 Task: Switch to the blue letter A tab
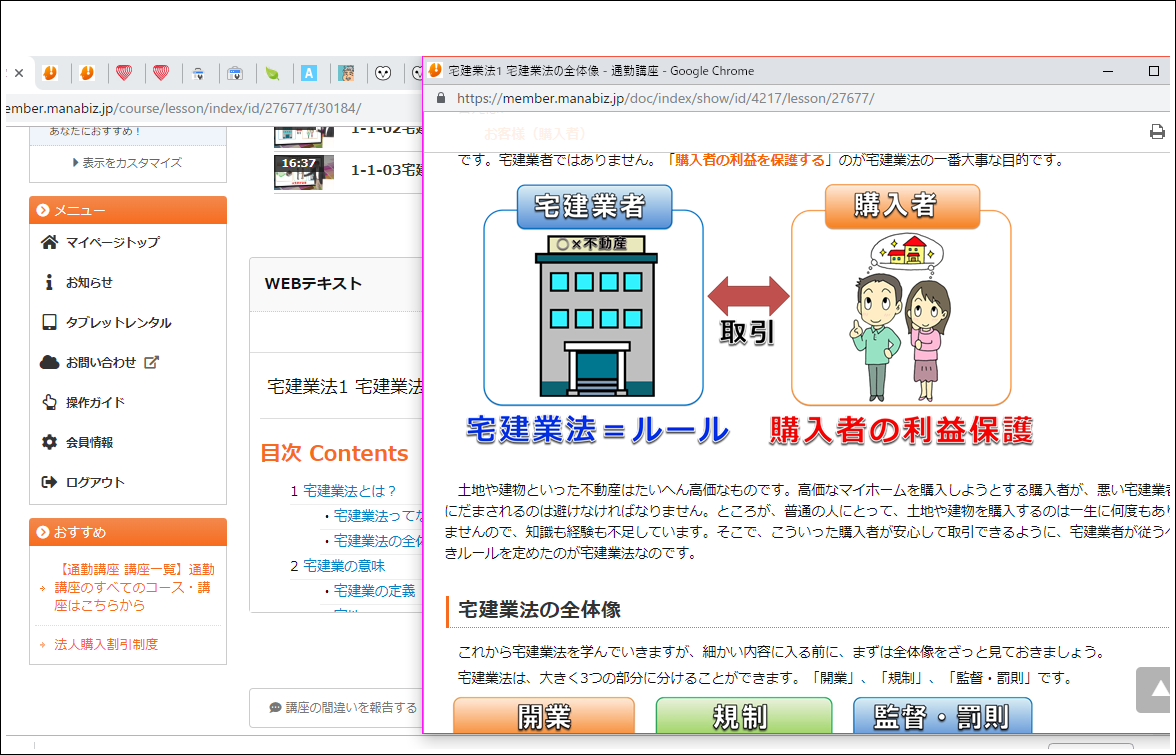[x=309, y=73]
